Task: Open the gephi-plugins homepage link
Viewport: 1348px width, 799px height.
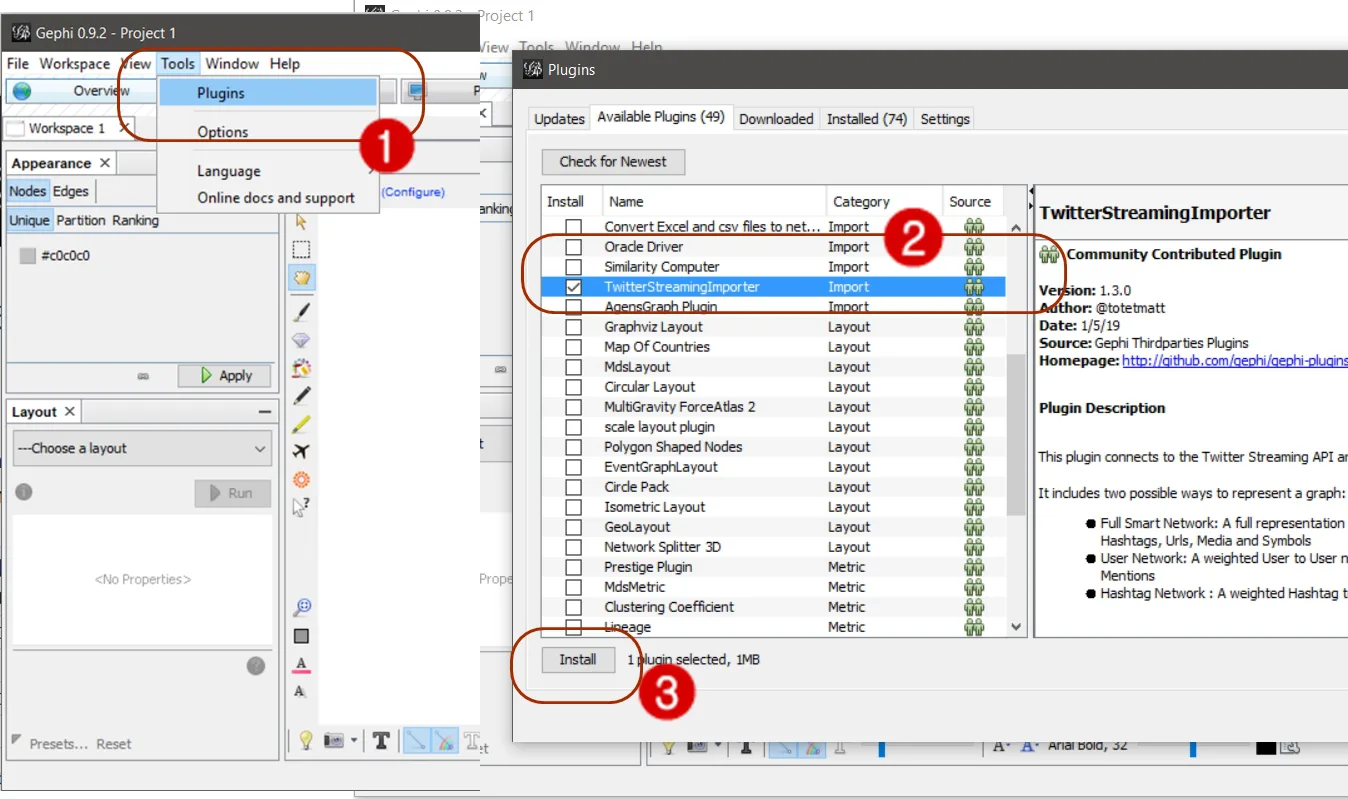Action: tap(1235, 361)
